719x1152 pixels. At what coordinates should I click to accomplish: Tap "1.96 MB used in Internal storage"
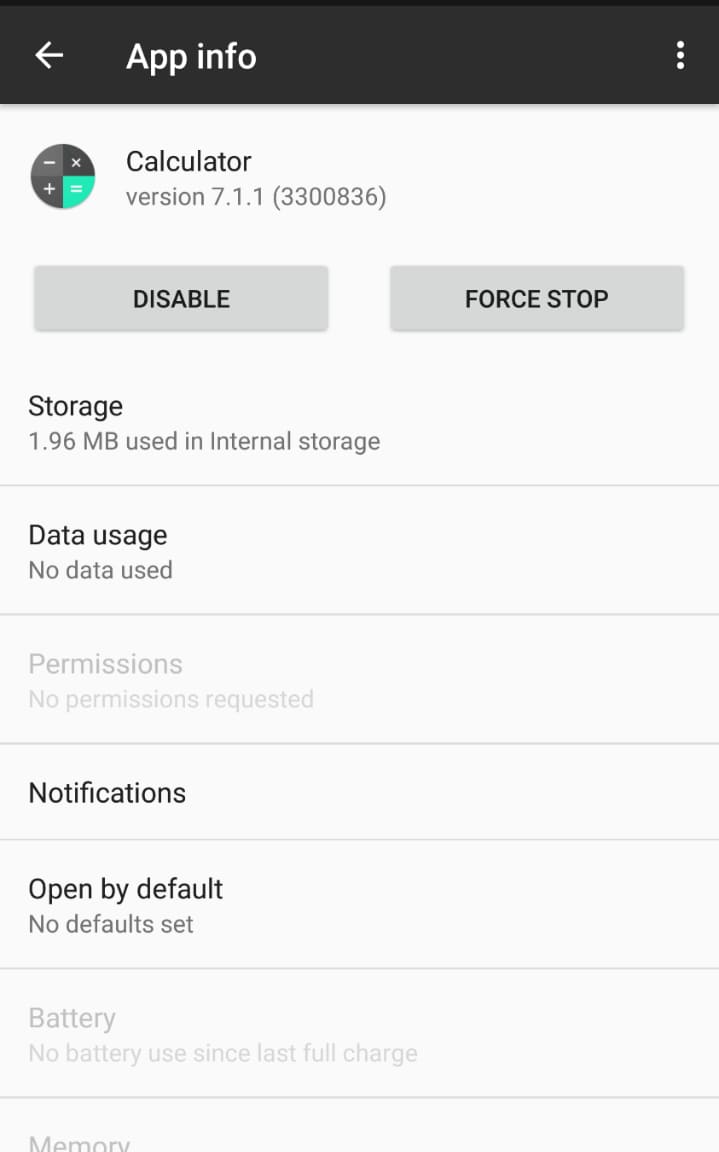[x=204, y=441]
